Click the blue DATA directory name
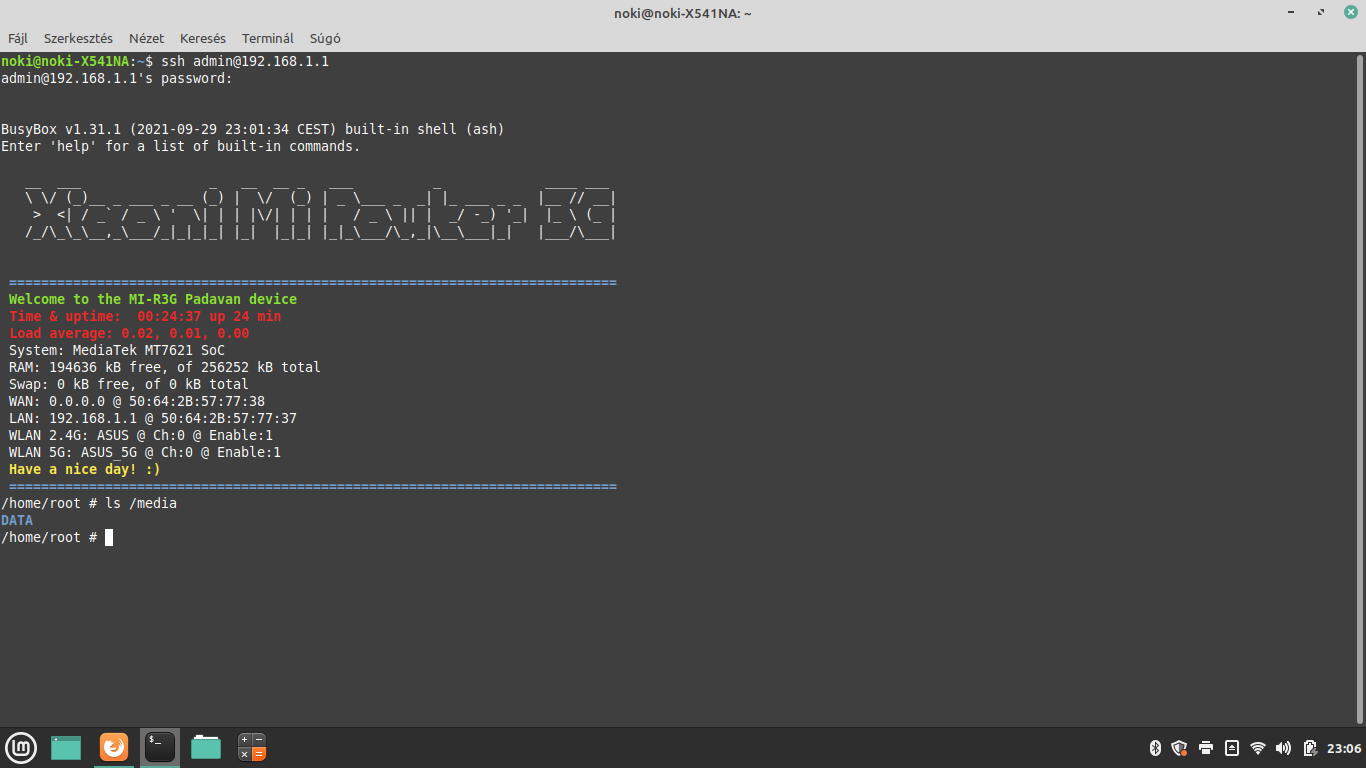The width and height of the screenshot is (1366, 768). [x=17, y=520]
